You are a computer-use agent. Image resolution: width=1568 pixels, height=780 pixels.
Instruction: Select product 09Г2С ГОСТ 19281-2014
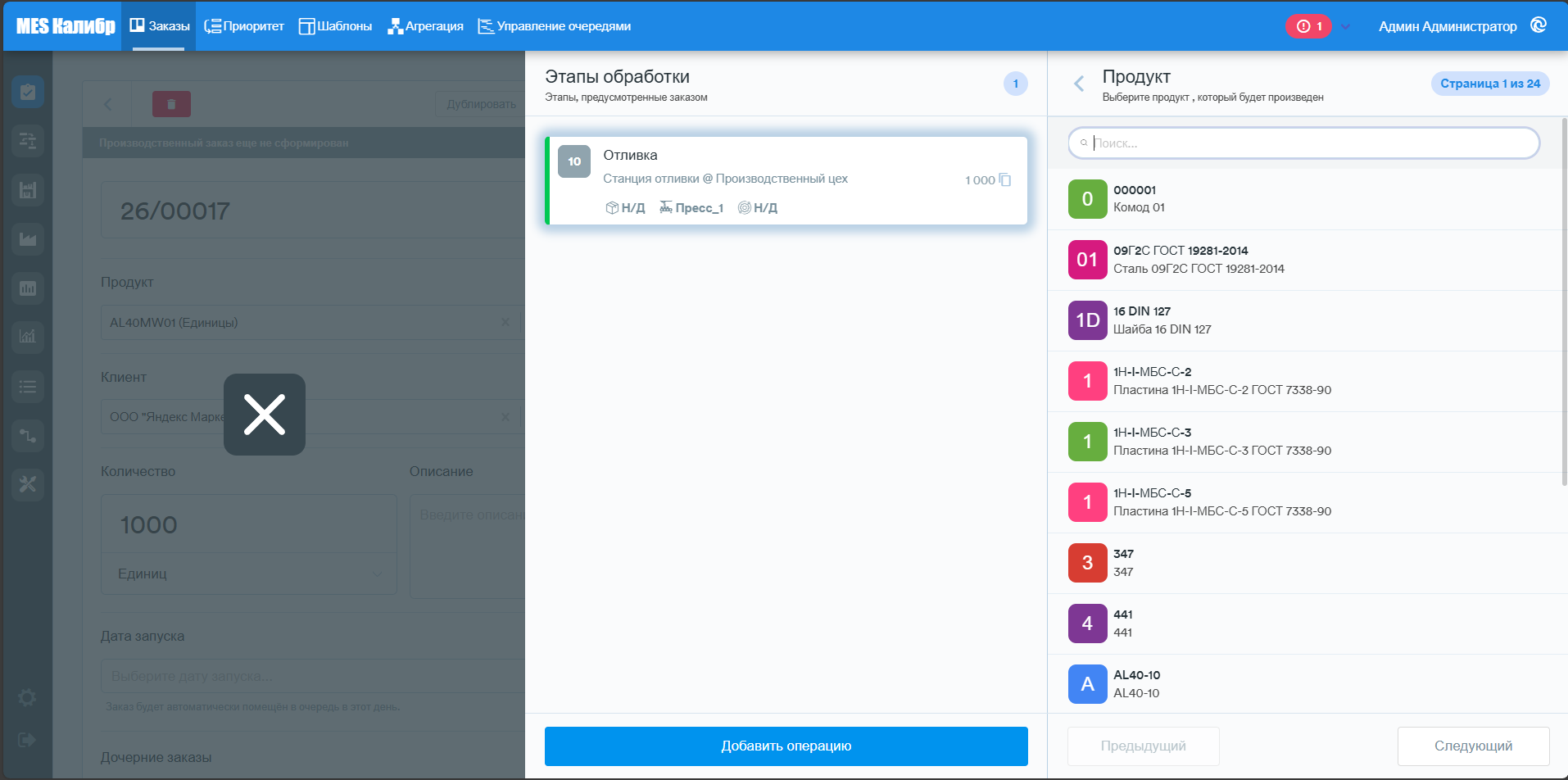[1306, 260]
